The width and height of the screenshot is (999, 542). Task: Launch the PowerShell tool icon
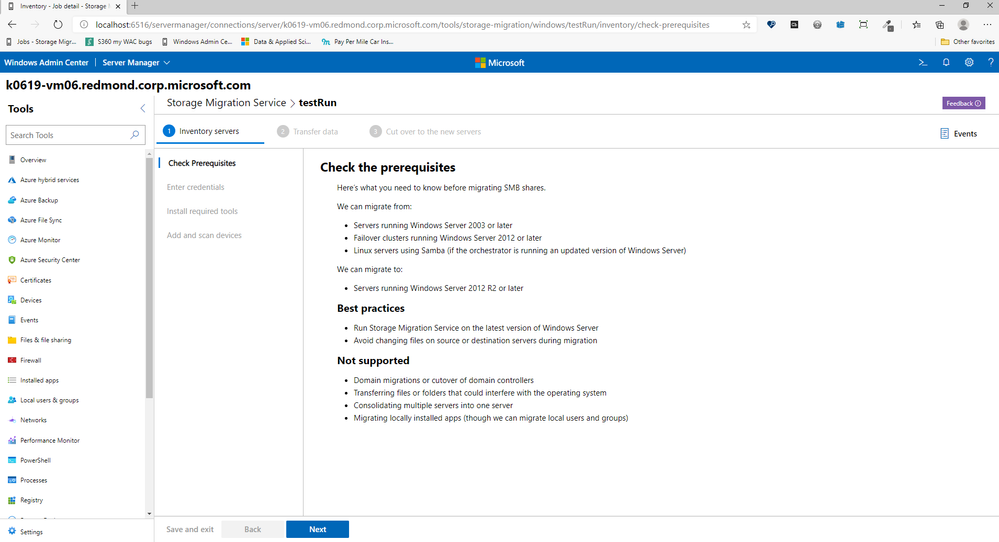[x=11, y=460]
